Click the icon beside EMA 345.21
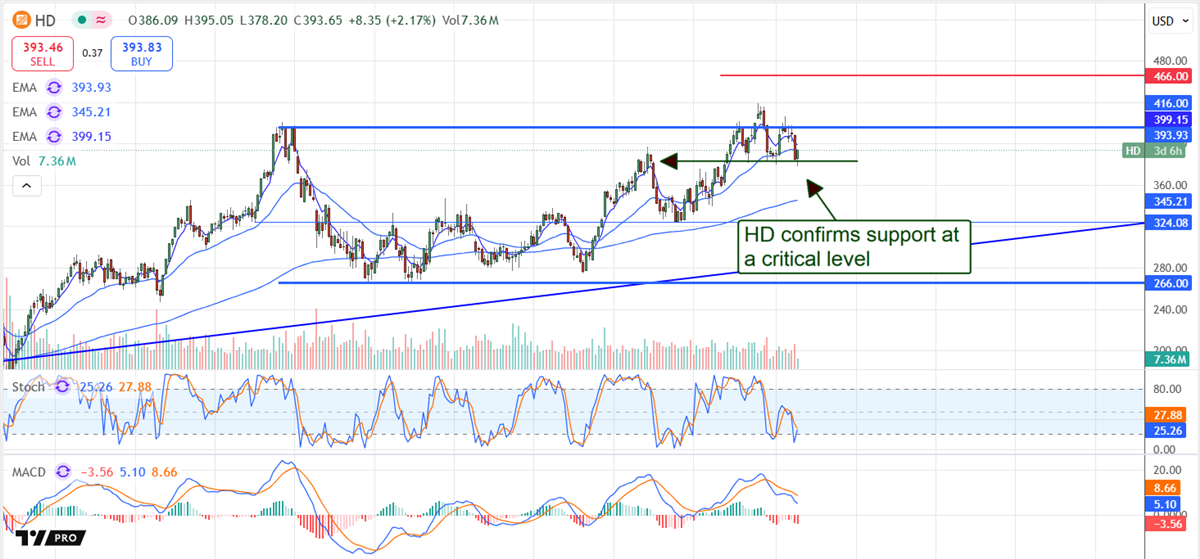1200x559 pixels. [x=53, y=112]
